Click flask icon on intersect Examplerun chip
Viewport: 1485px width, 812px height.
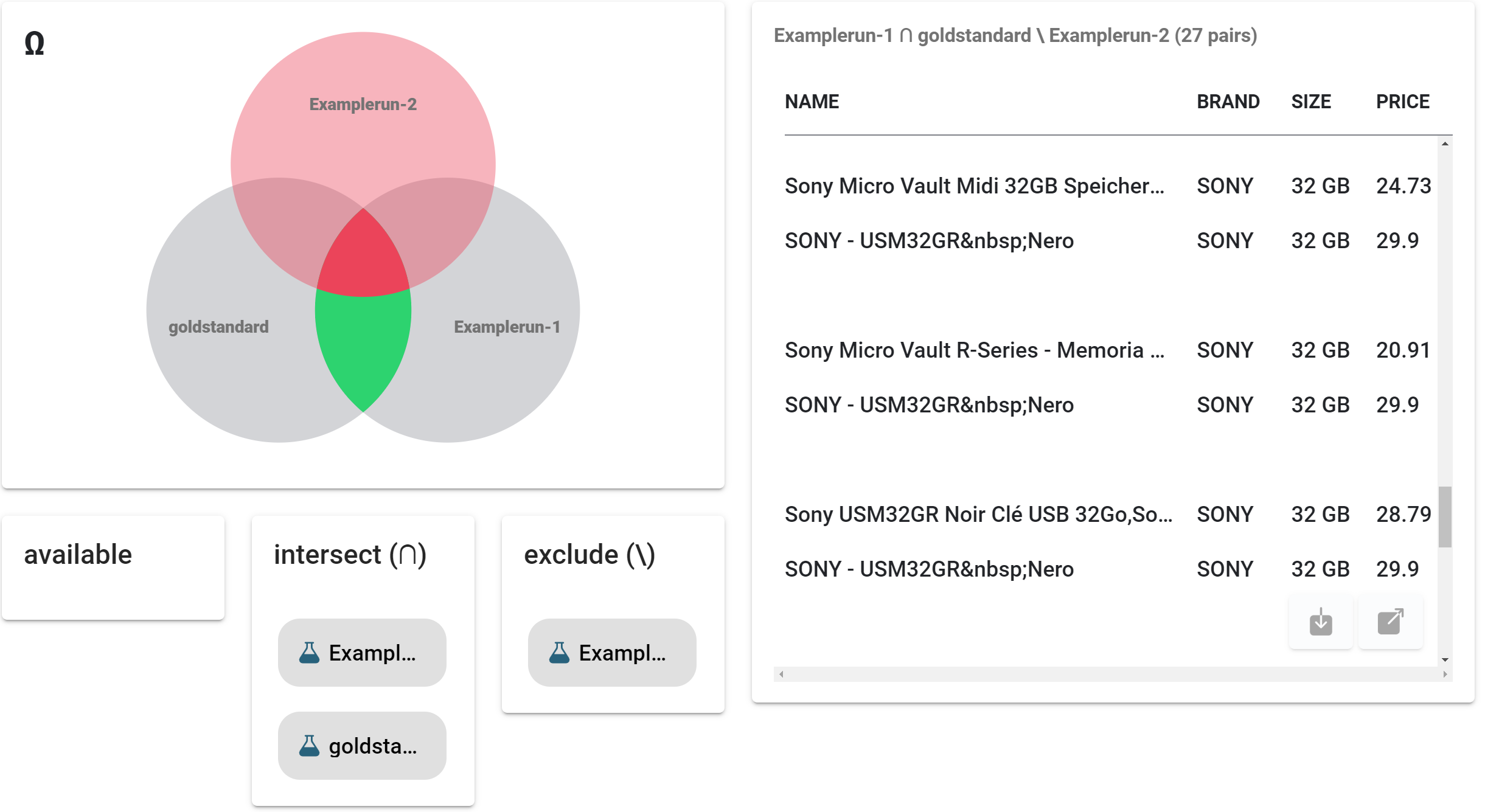click(x=309, y=653)
